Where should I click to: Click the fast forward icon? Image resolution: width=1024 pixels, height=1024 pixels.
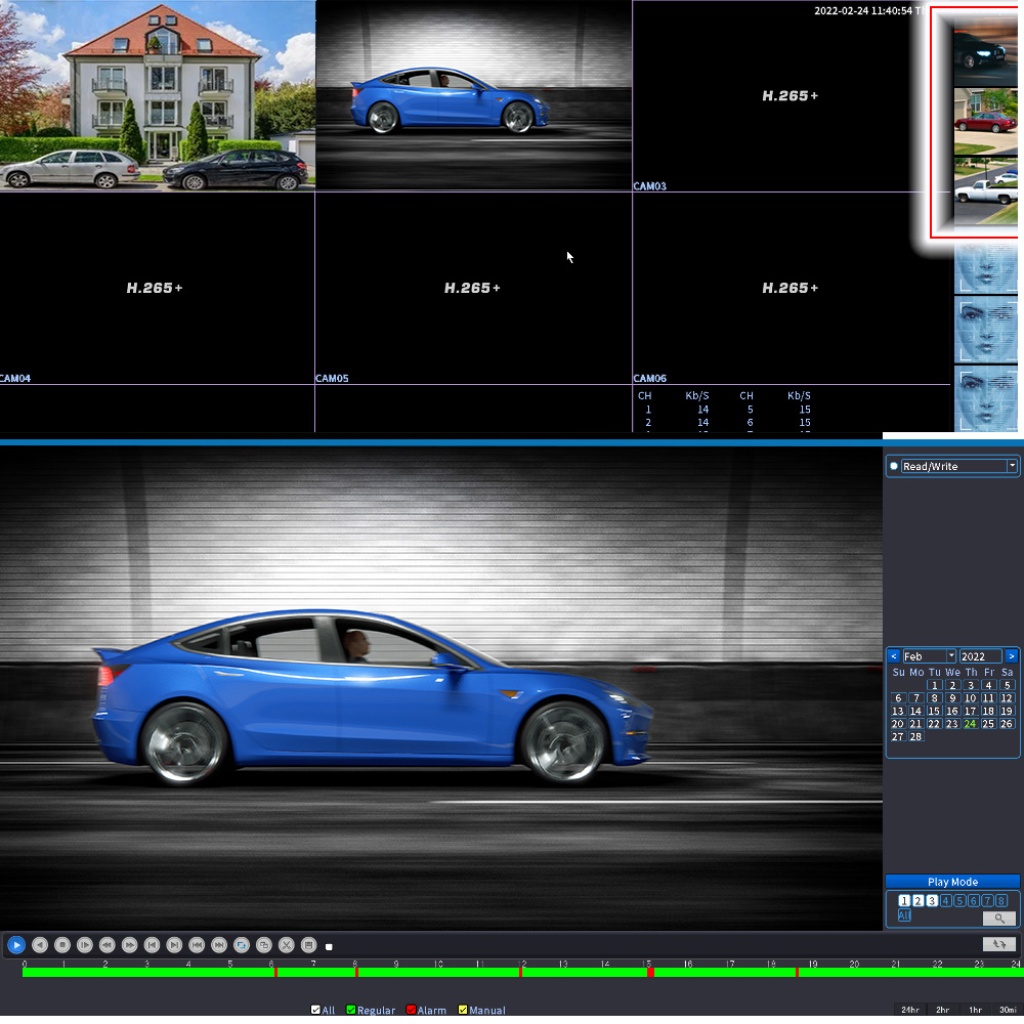click(x=129, y=944)
